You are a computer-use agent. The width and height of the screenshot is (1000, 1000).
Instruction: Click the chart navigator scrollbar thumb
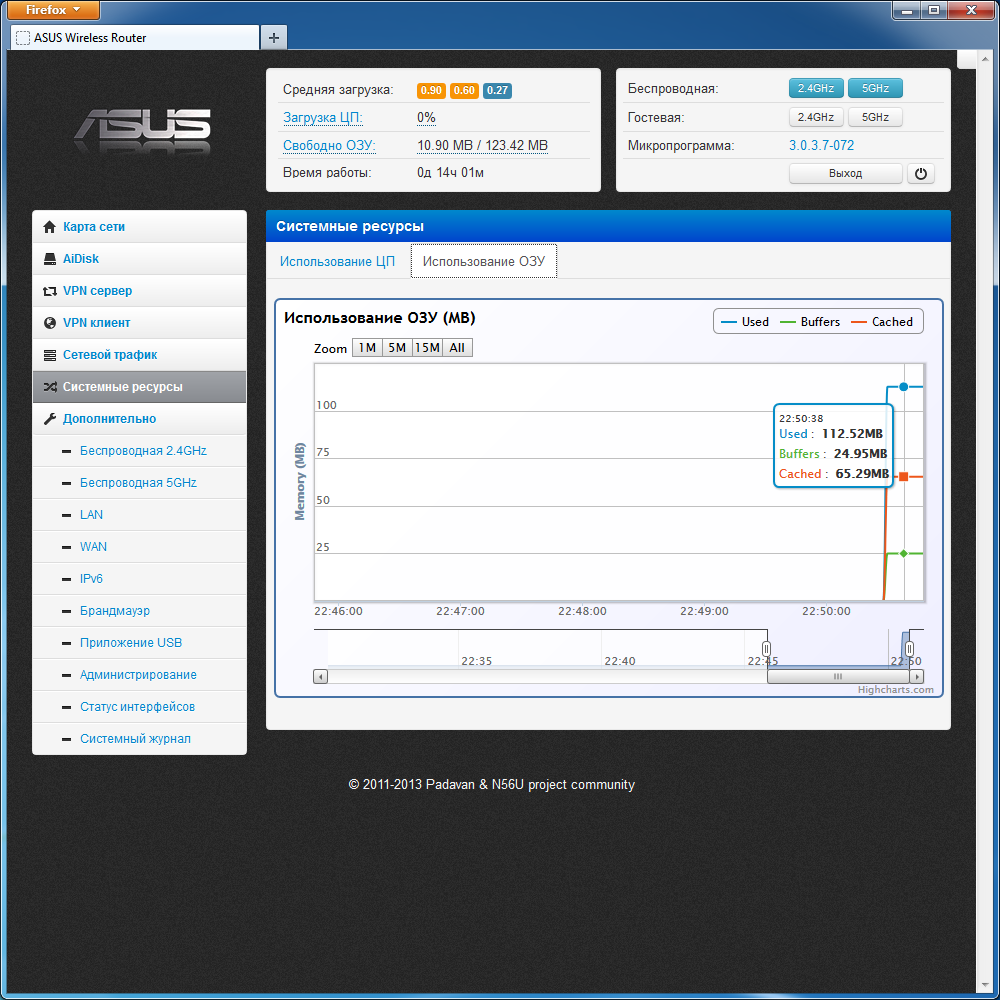(x=838, y=677)
